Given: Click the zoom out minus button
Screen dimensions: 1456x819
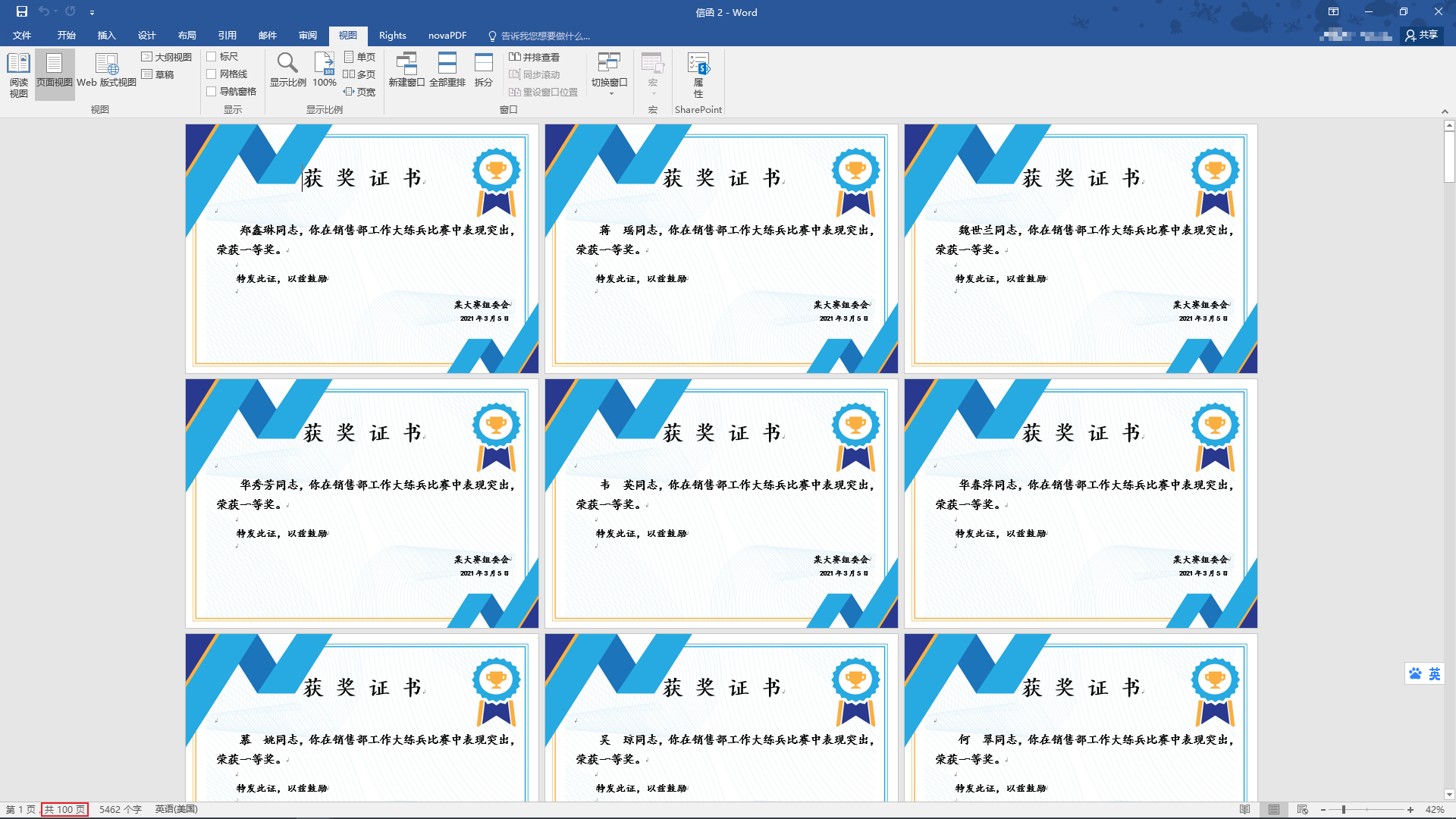Looking at the screenshot, I should 1323,810.
